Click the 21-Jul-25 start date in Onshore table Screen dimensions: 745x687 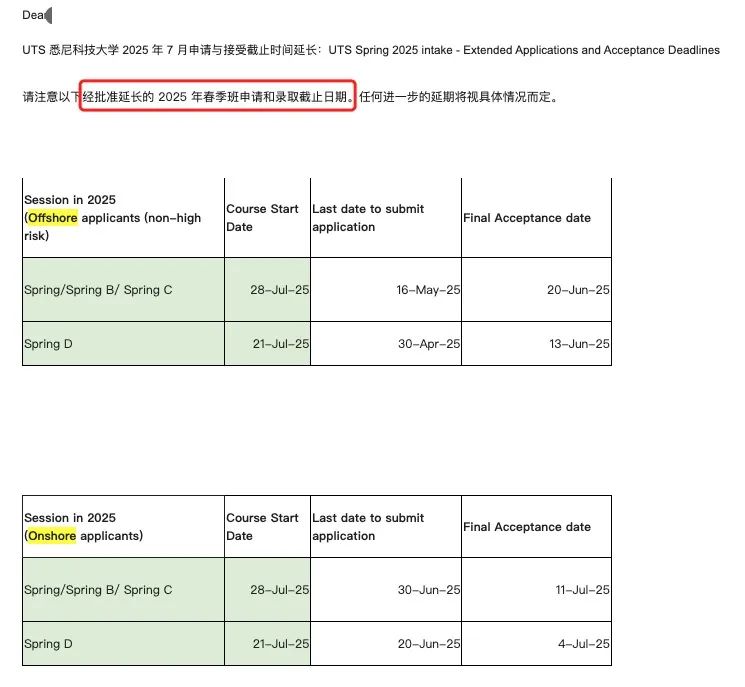point(281,644)
